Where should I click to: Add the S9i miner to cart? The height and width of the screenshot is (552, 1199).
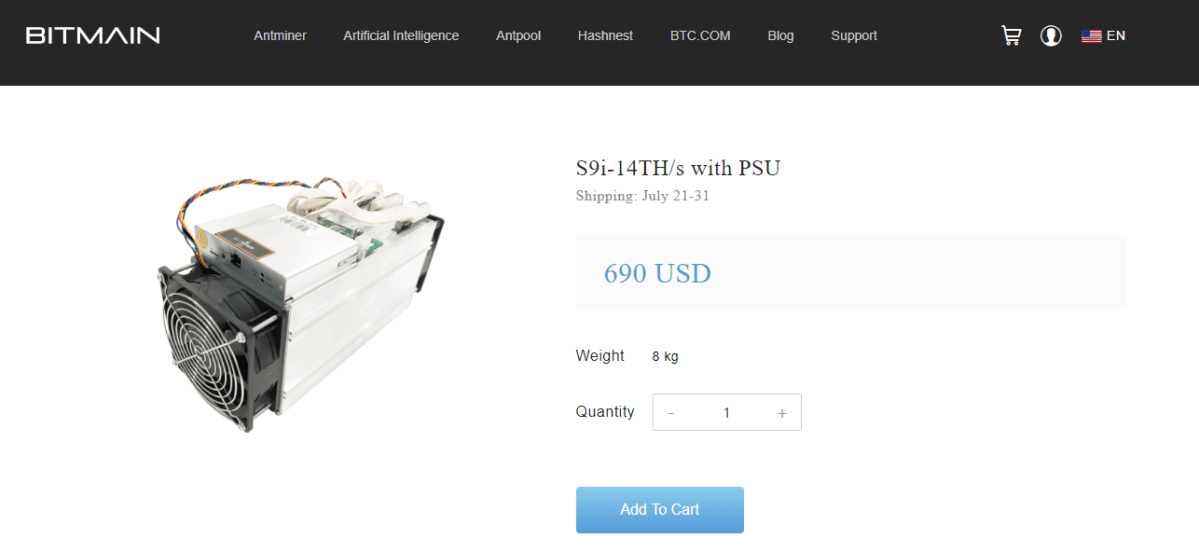[x=660, y=509]
